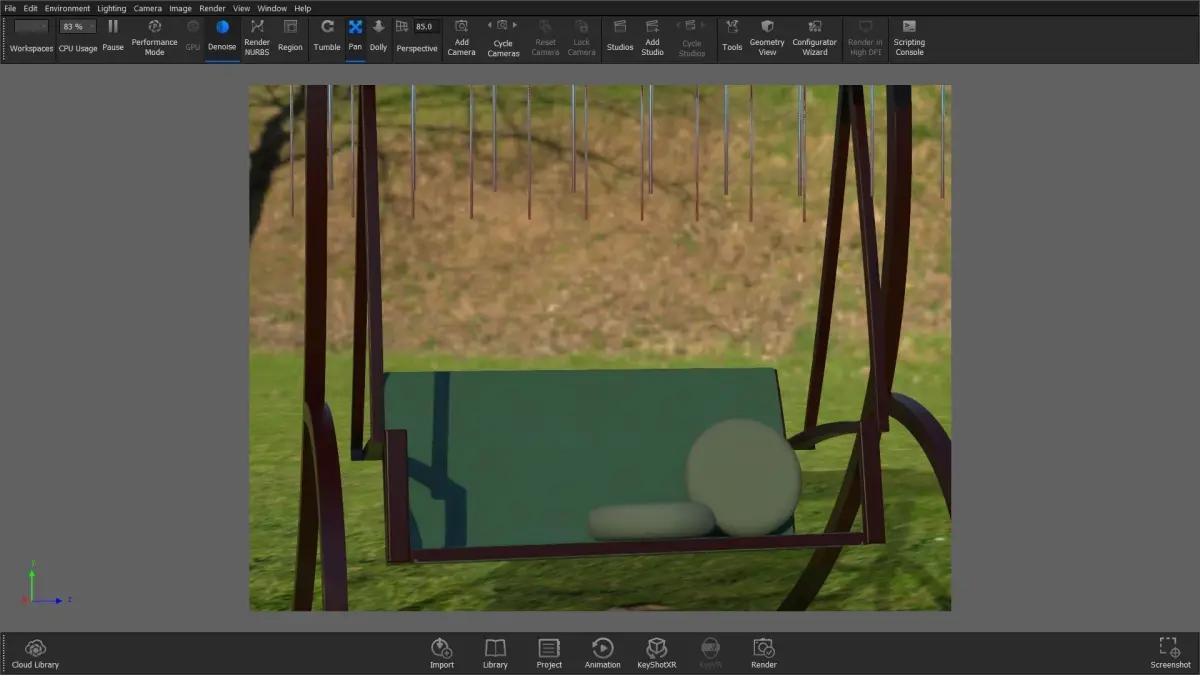The height and width of the screenshot is (675, 1200).
Task: Open the Image menu
Action: coord(180,8)
